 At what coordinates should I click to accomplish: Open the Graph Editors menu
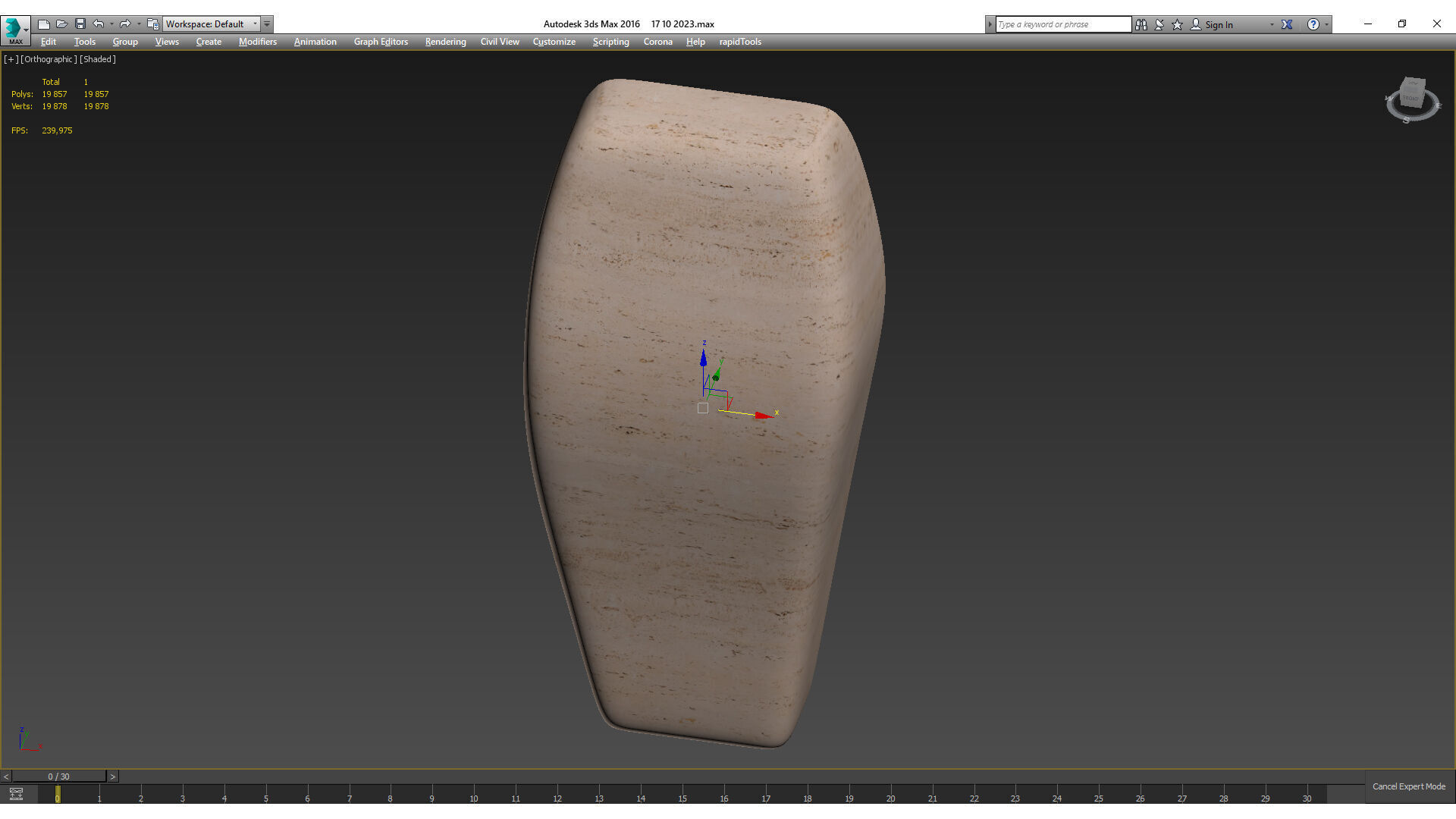(x=381, y=42)
